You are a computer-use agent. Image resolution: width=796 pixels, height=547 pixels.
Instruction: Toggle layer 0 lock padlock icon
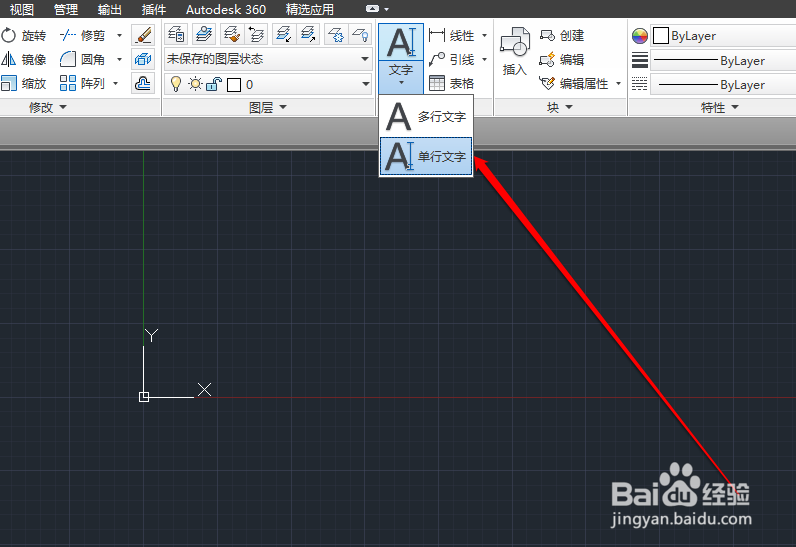(214, 84)
